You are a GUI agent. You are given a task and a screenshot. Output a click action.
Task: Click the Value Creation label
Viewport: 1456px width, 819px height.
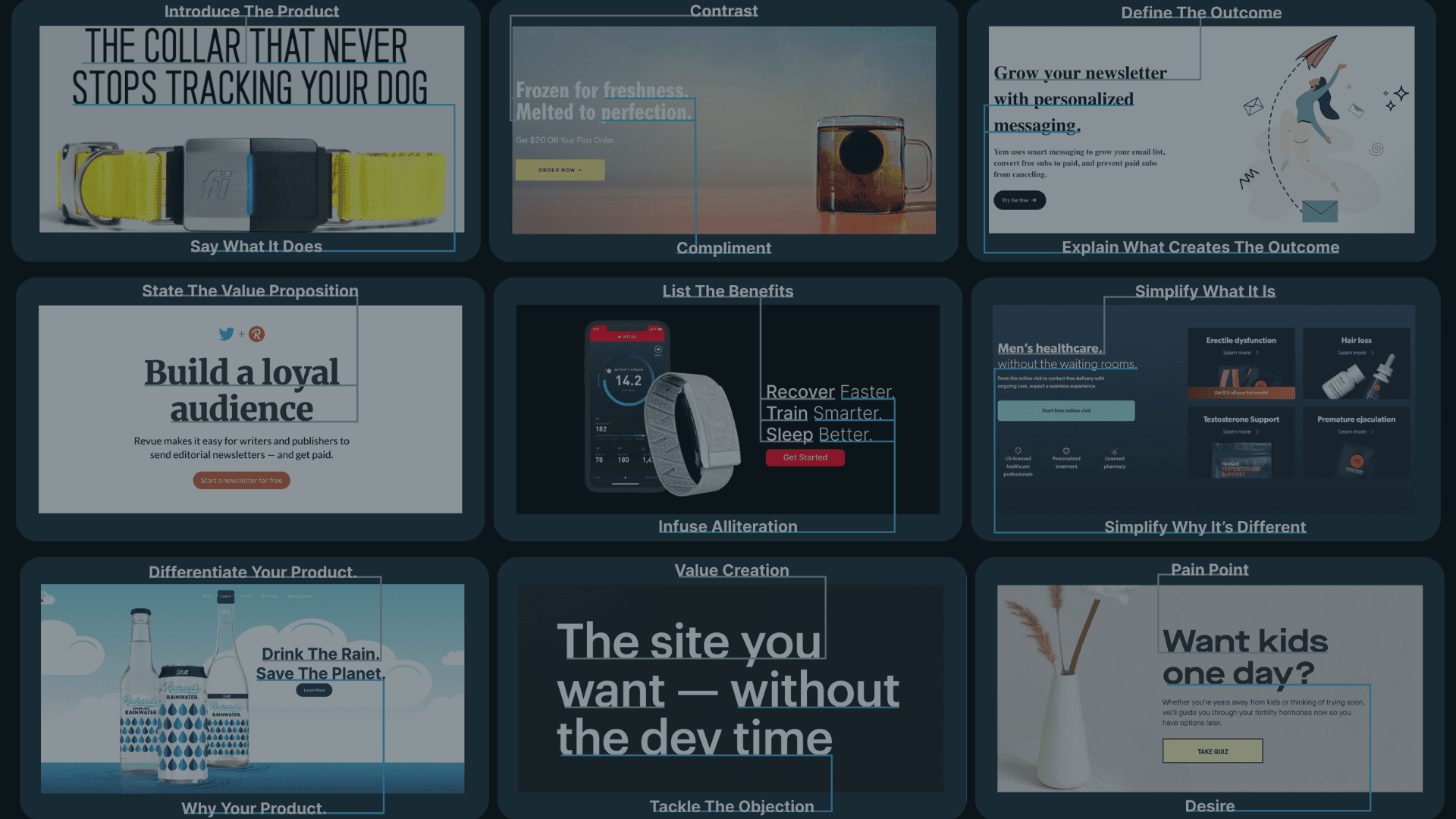732,570
